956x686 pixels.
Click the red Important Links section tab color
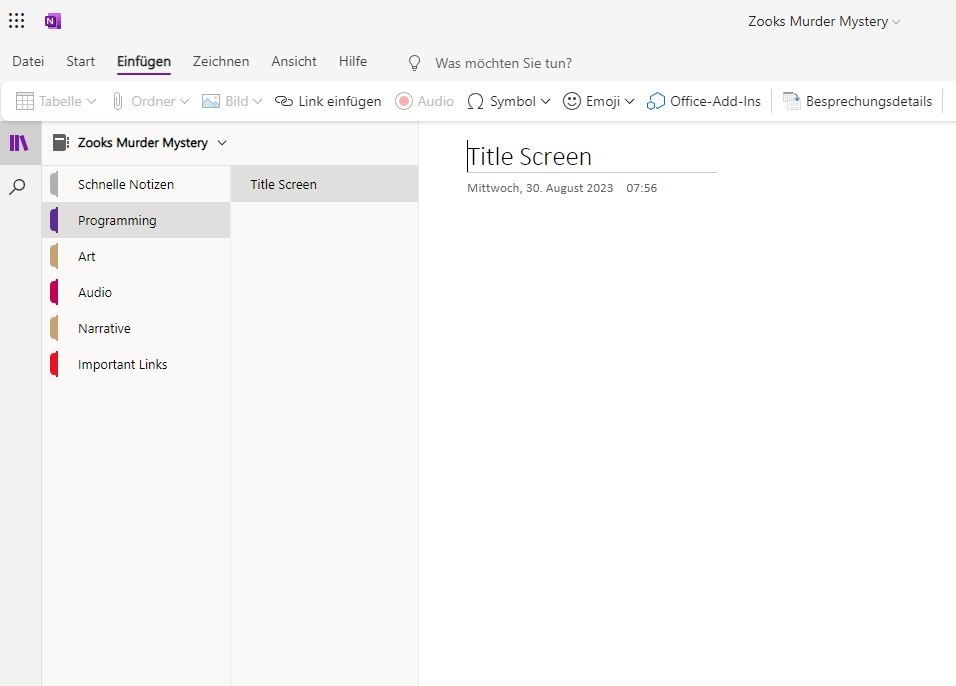tap(54, 364)
